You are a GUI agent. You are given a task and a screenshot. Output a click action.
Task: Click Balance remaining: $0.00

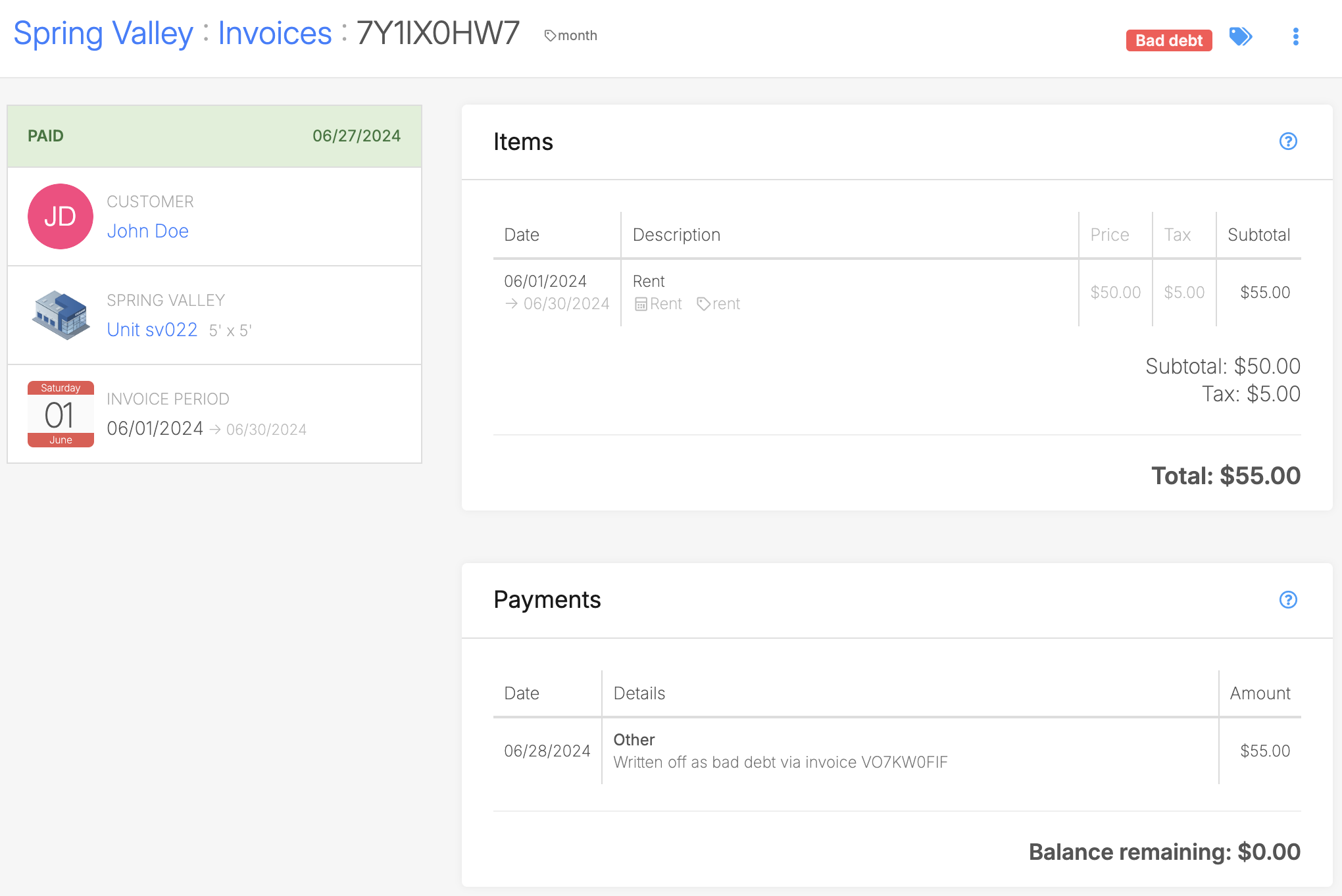(x=1165, y=852)
